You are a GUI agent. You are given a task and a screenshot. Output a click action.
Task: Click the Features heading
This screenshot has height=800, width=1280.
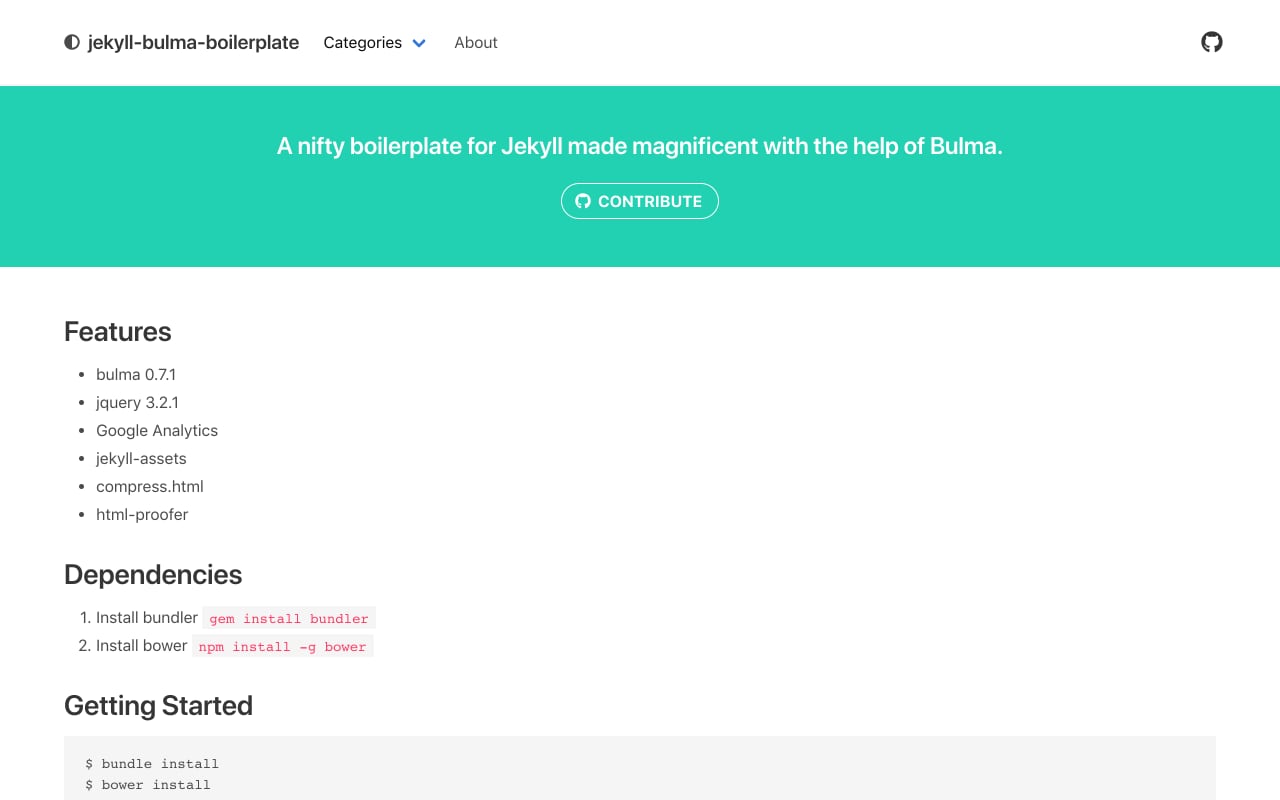(117, 331)
